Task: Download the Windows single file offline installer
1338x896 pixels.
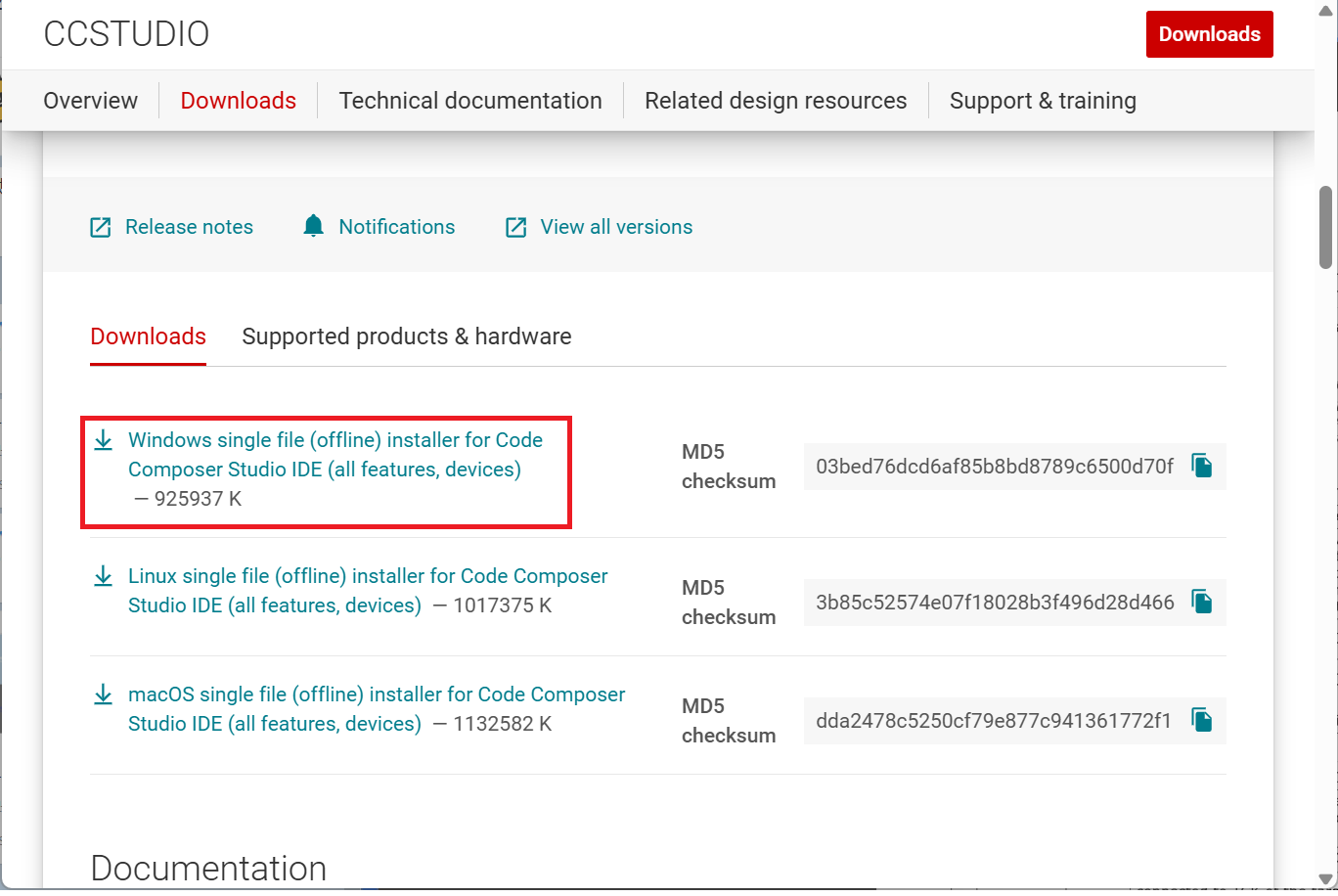Action: (x=335, y=455)
